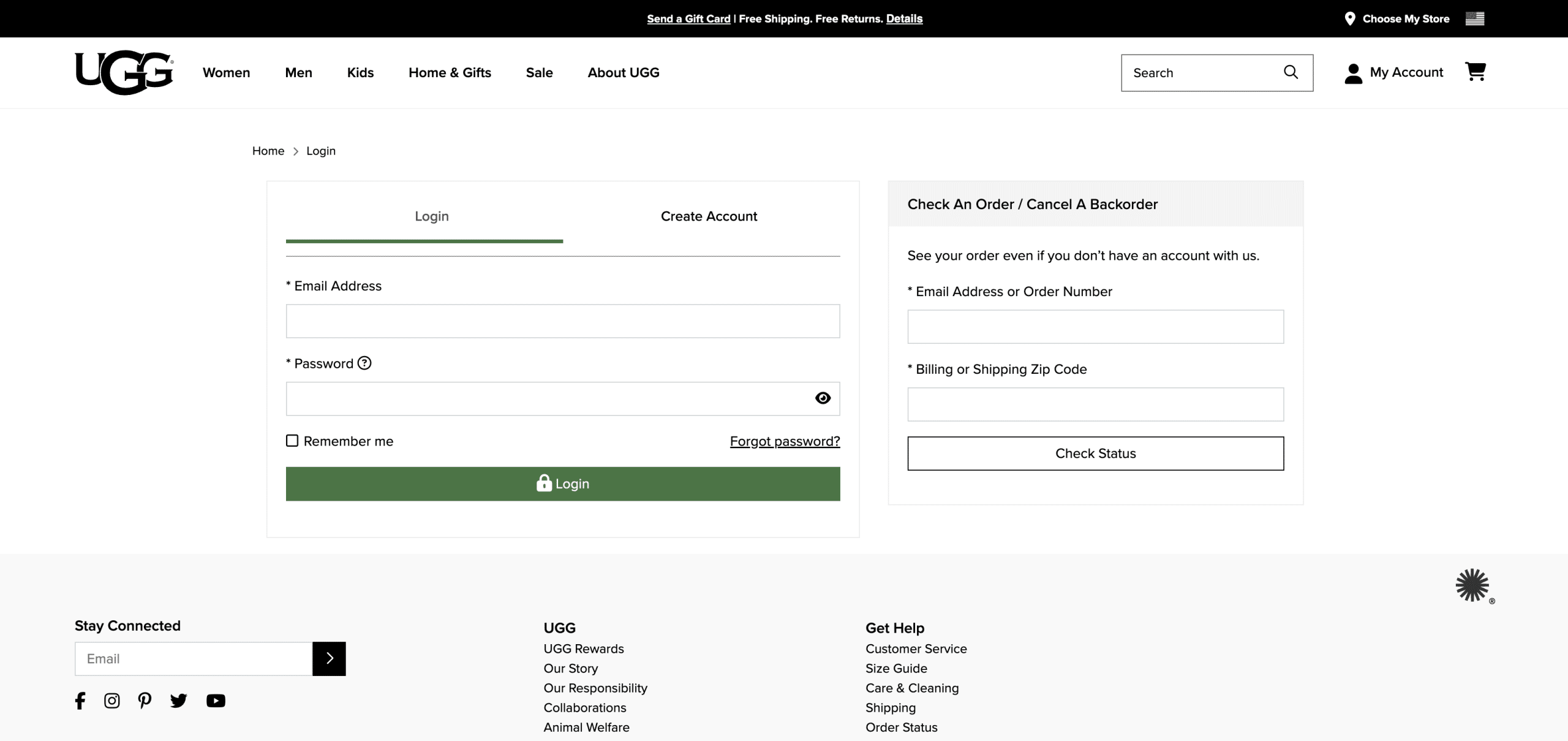Go to Home breadcrumb
The width and height of the screenshot is (1568, 741).
[268, 151]
